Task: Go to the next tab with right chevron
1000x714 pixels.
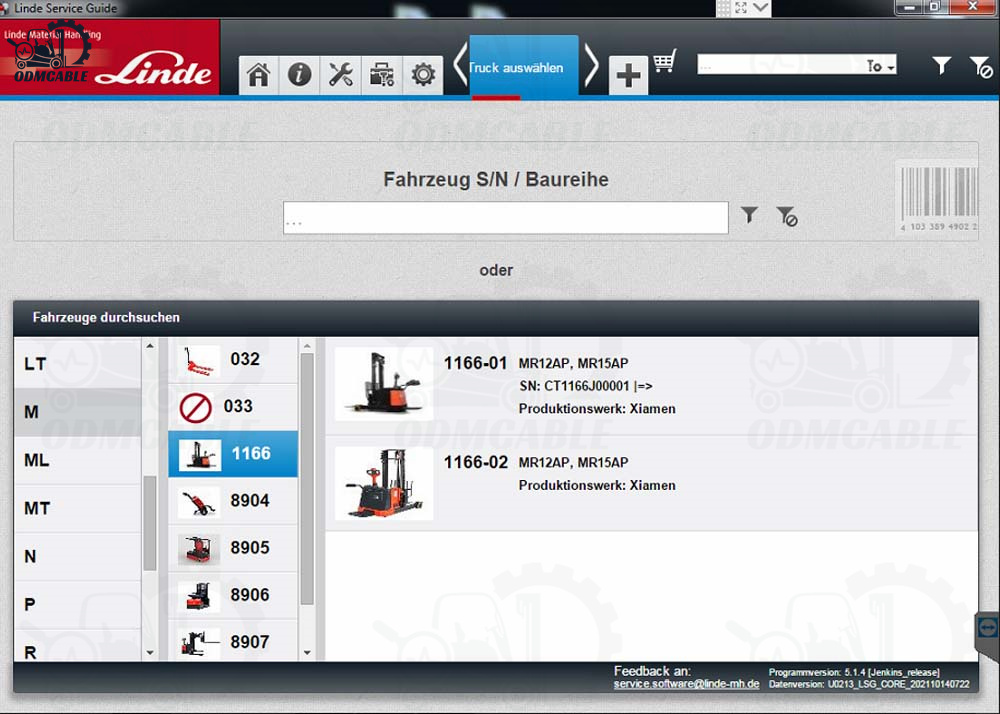Action: click(x=591, y=66)
